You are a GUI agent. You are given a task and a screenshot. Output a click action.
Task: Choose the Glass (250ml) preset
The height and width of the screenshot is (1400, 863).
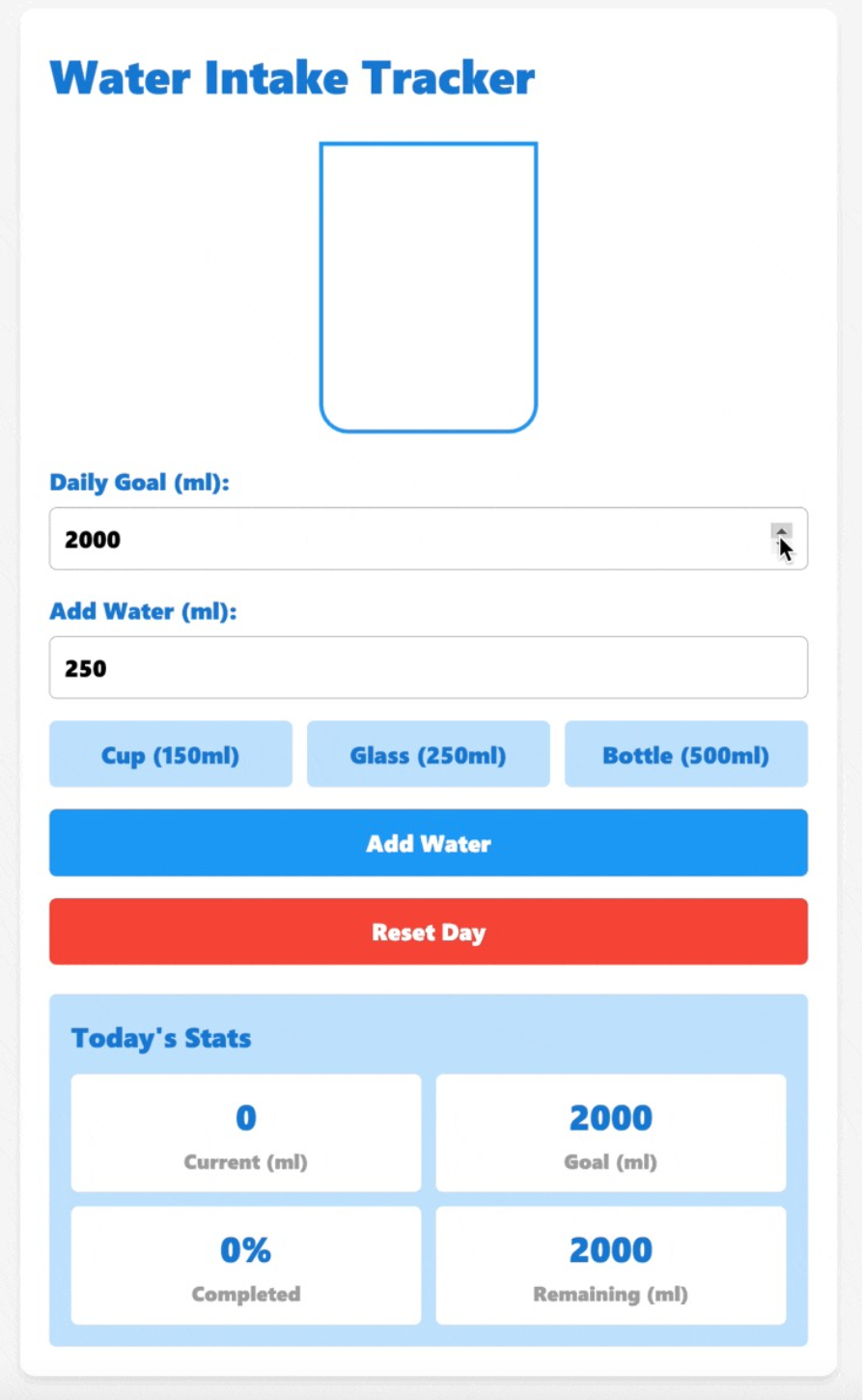coord(428,754)
